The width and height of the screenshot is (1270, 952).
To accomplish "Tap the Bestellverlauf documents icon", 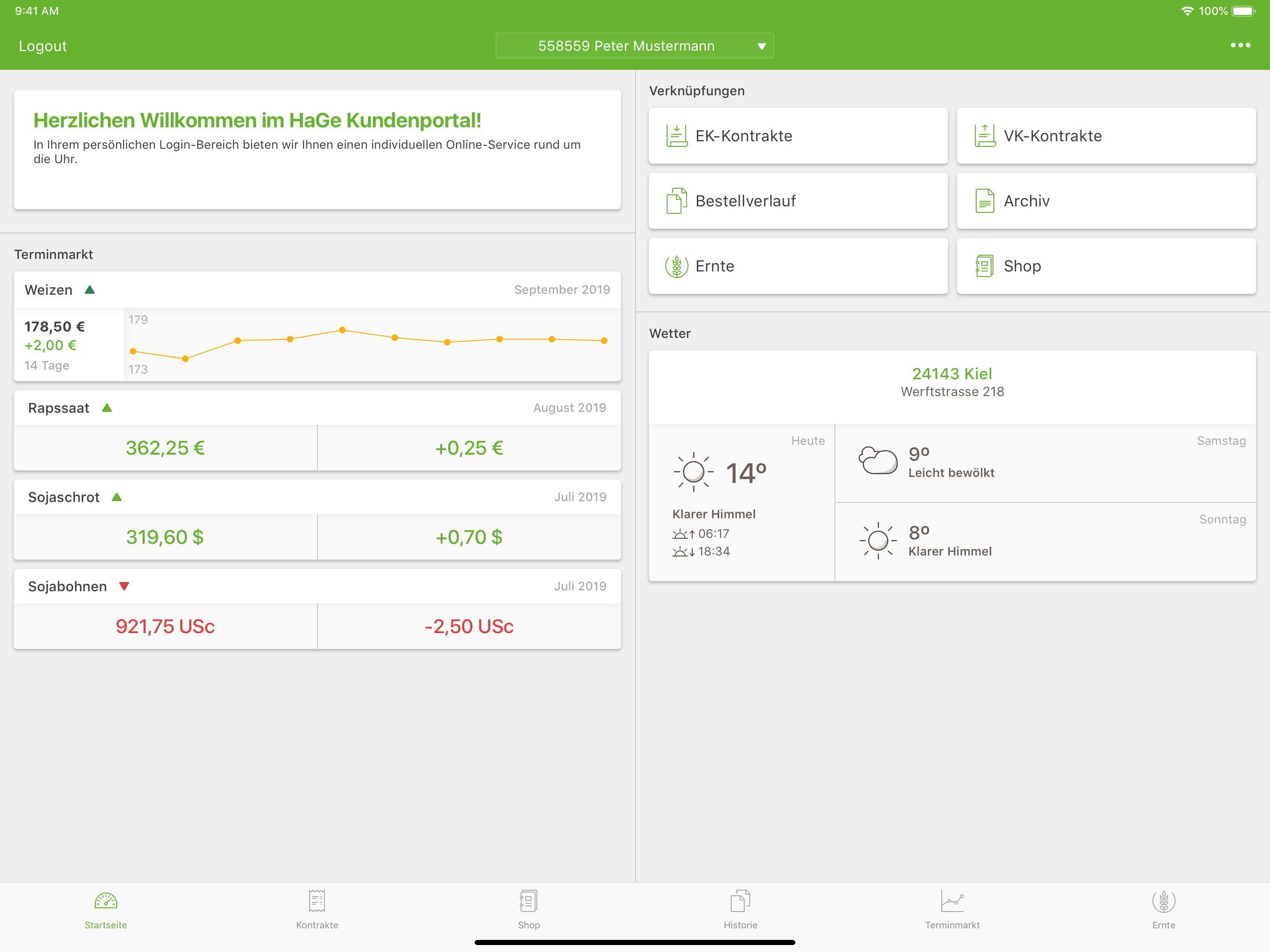I will [677, 201].
